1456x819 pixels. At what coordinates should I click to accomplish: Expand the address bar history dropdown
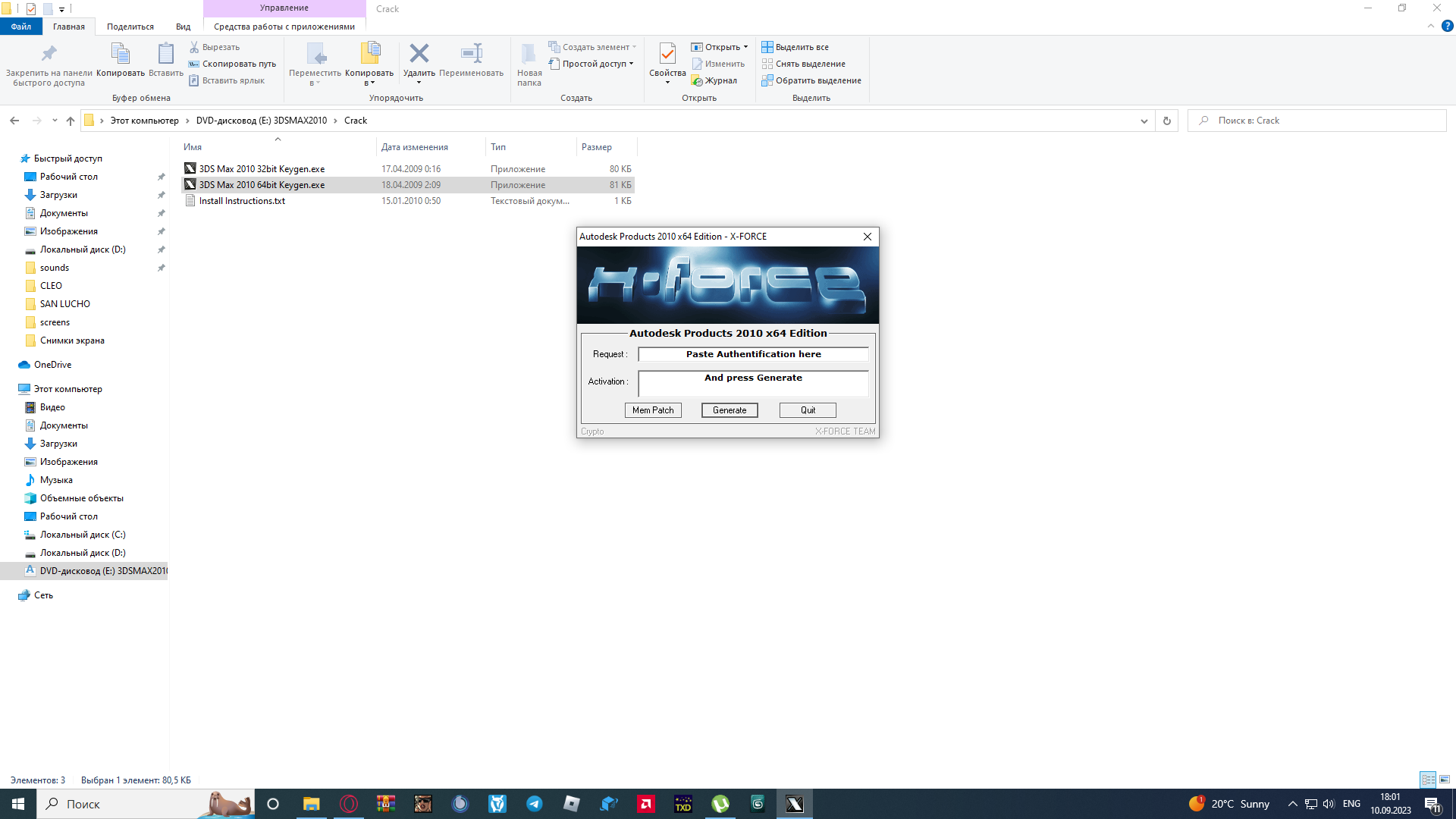point(1144,121)
